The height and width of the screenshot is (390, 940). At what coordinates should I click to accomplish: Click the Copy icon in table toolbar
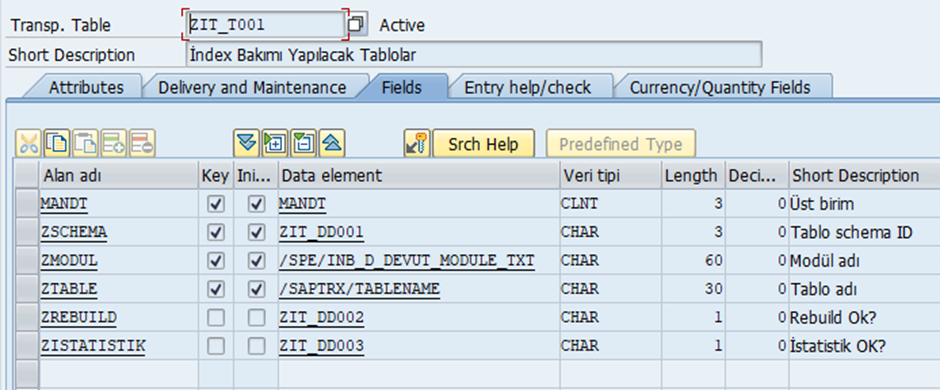coord(57,144)
